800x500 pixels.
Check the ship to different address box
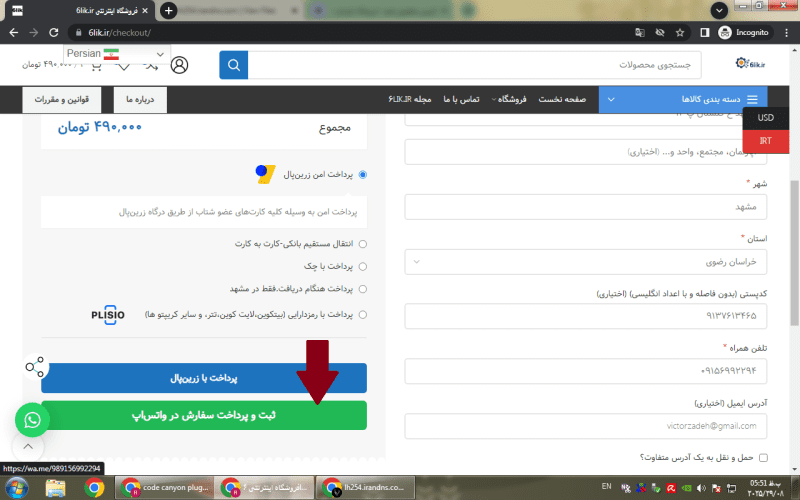pos(763,457)
